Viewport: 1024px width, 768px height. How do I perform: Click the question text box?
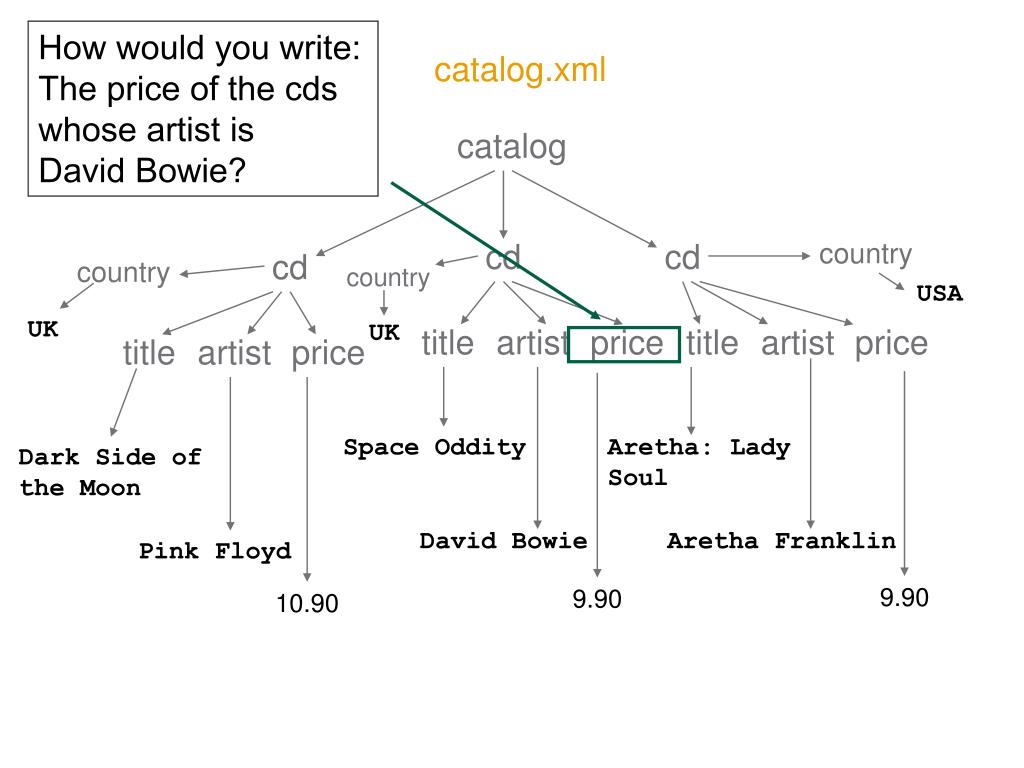[x=203, y=108]
